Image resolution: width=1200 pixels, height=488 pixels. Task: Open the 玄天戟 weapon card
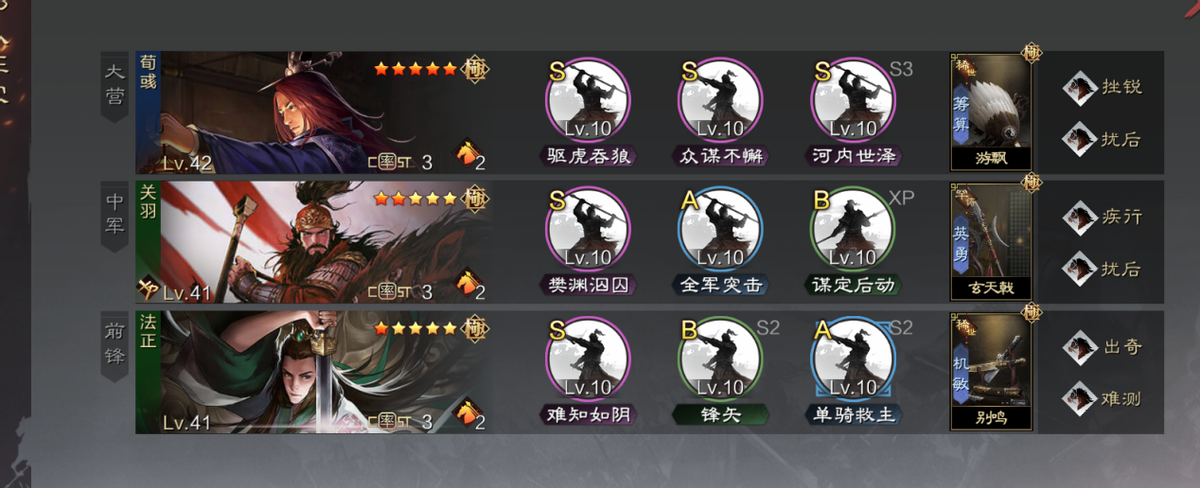990,241
